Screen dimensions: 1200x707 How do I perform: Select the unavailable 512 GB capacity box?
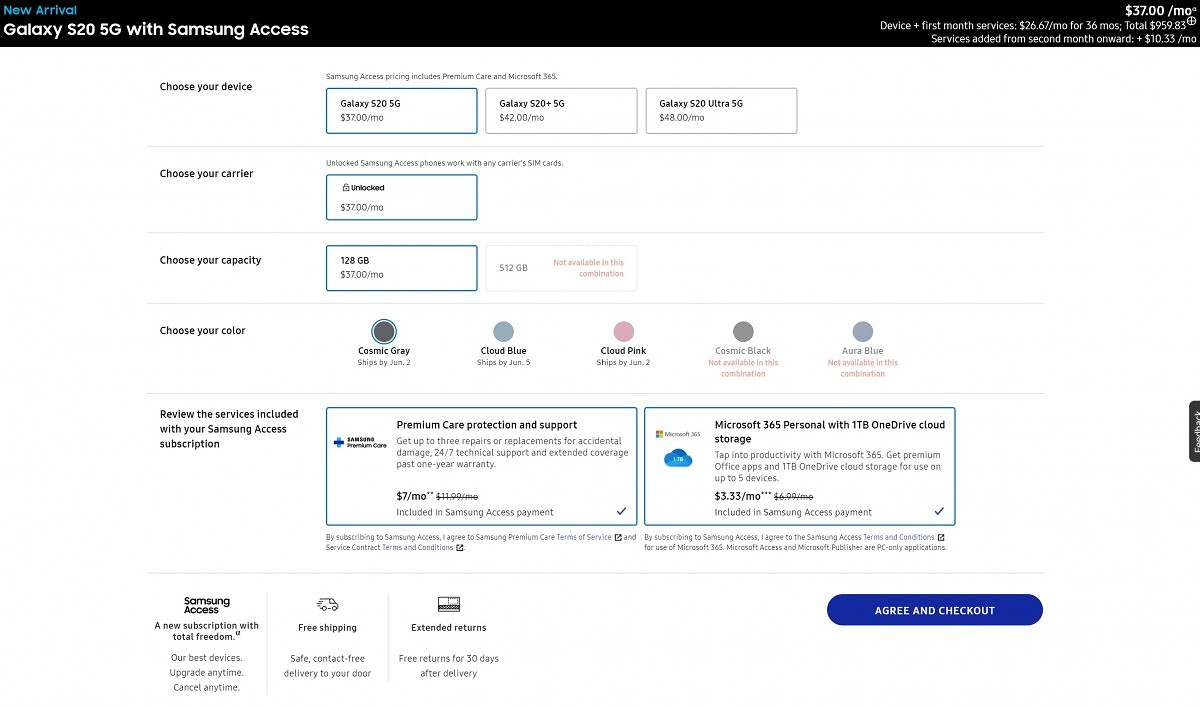tap(561, 268)
